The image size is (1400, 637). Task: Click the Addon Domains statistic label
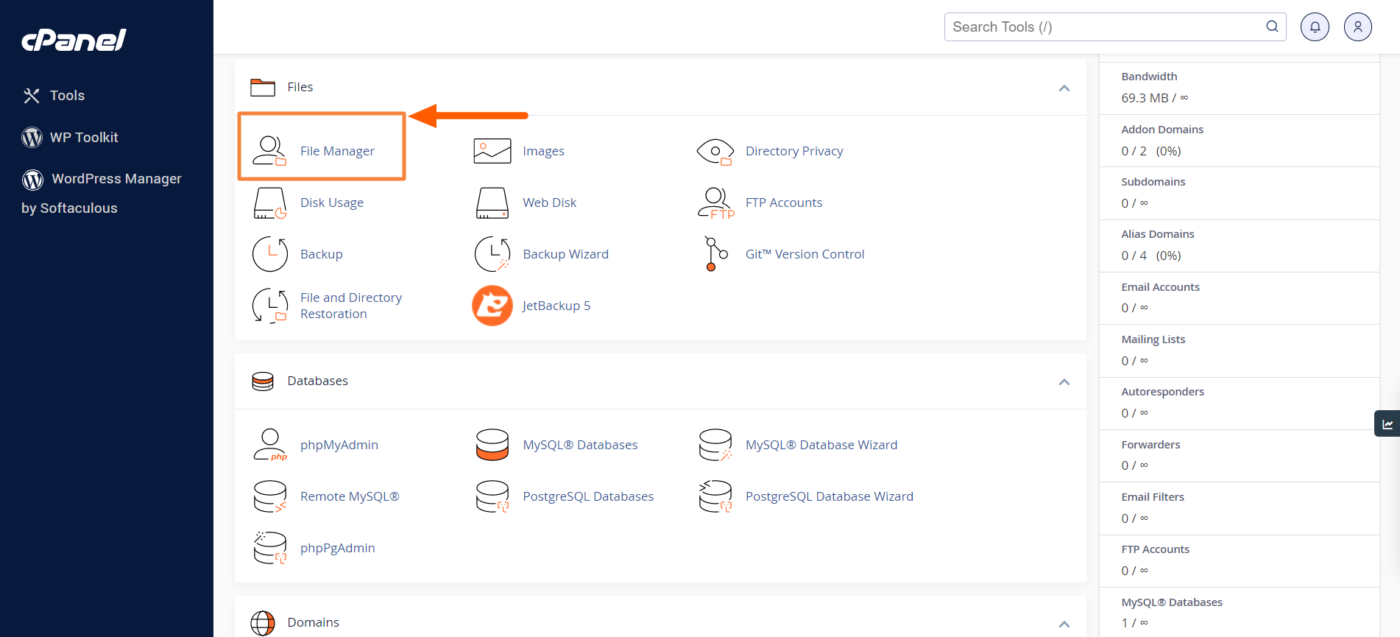(1162, 129)
